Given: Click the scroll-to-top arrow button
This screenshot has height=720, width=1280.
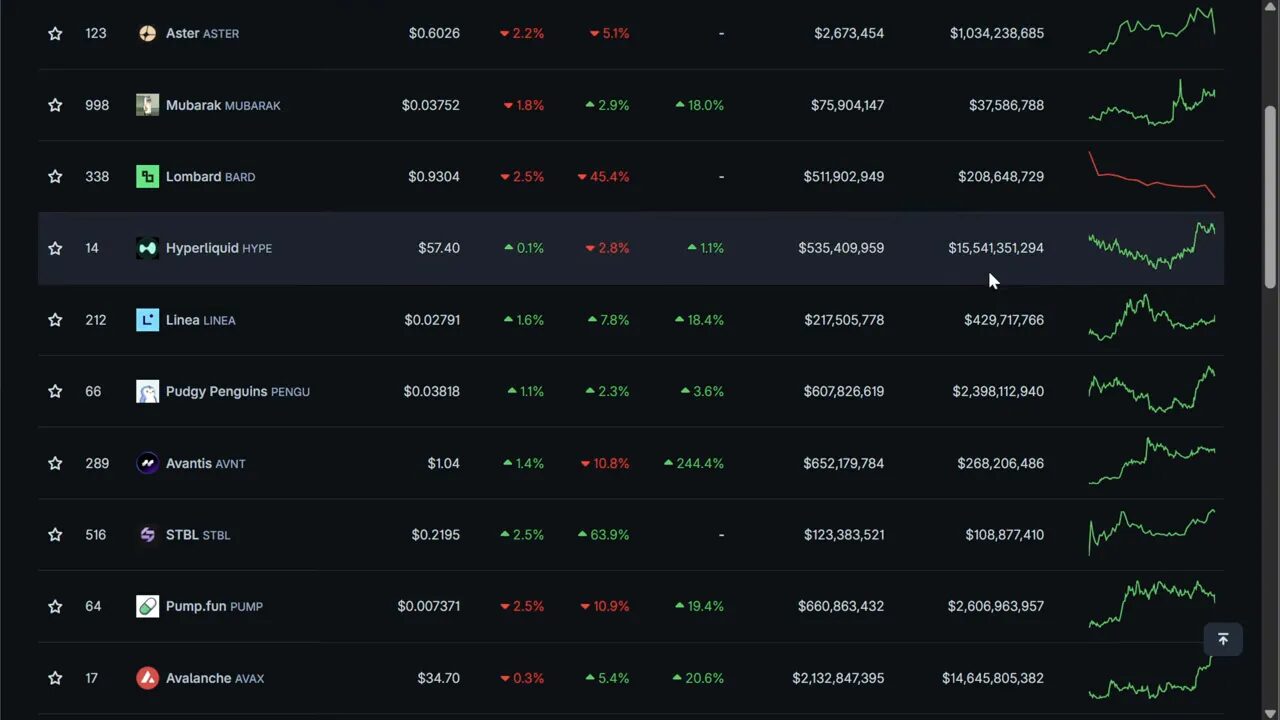Looking at the screenshot, I should tap(1222, 638).
